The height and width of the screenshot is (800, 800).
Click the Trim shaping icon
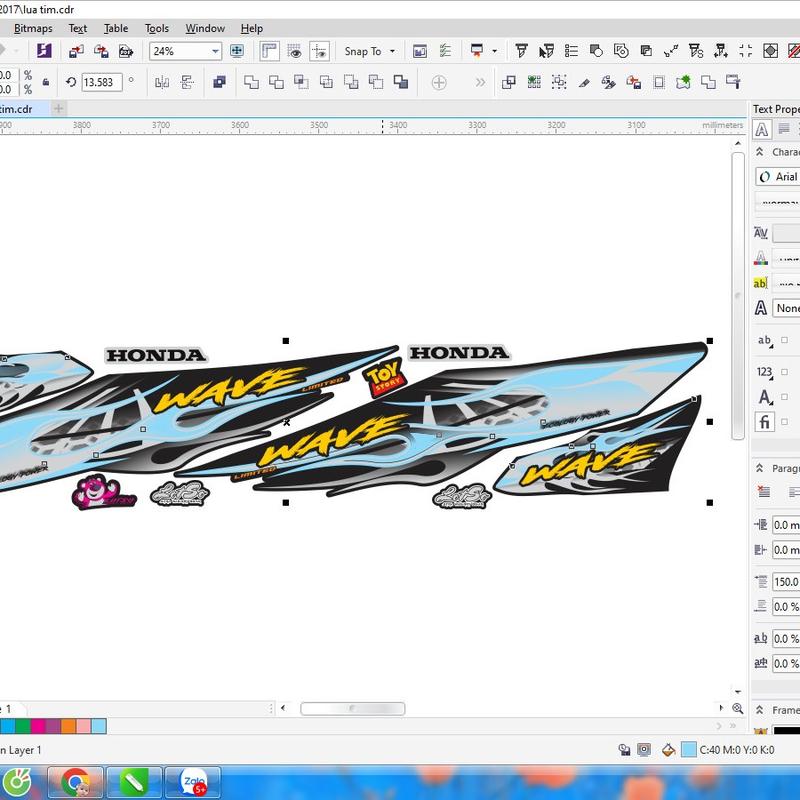(x=276, y=82)
